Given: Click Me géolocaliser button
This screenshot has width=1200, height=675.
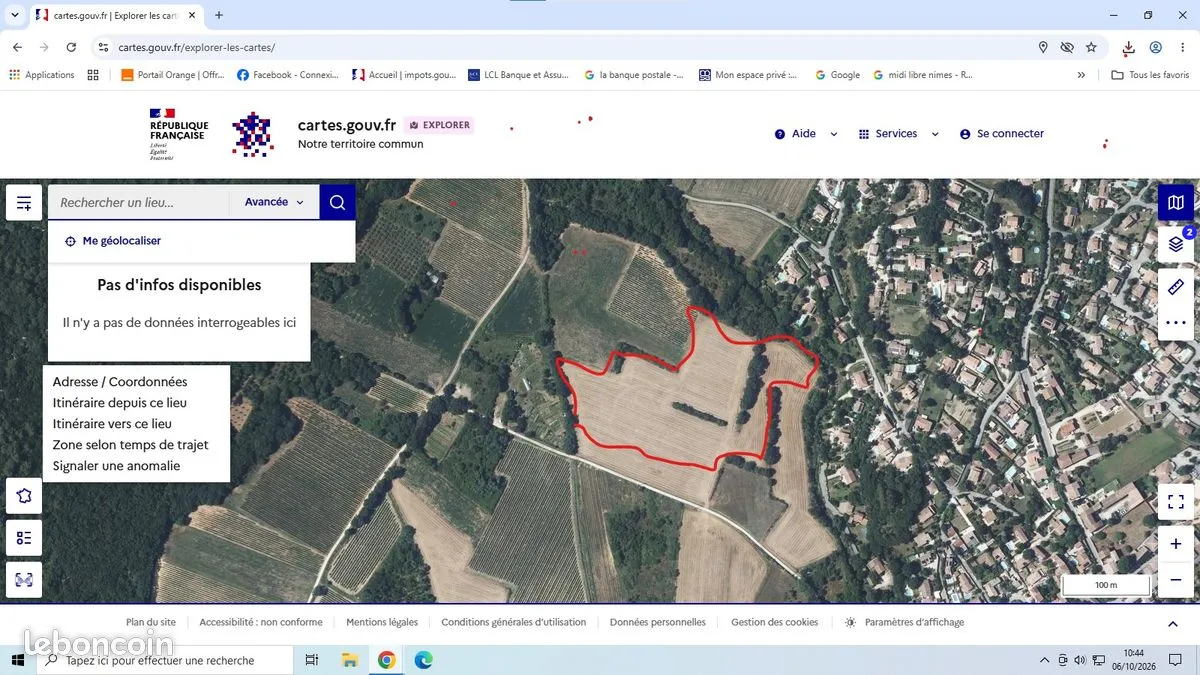Looking at the screenshot, I should click(113, 241).
